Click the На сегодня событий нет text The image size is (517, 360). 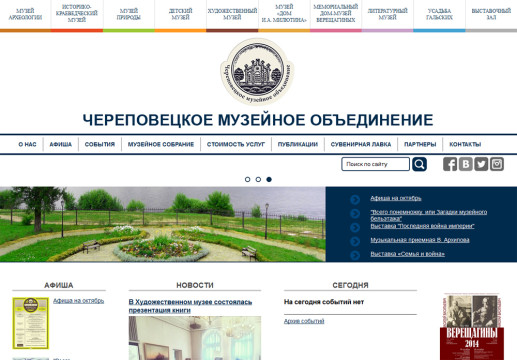[324, 302]
